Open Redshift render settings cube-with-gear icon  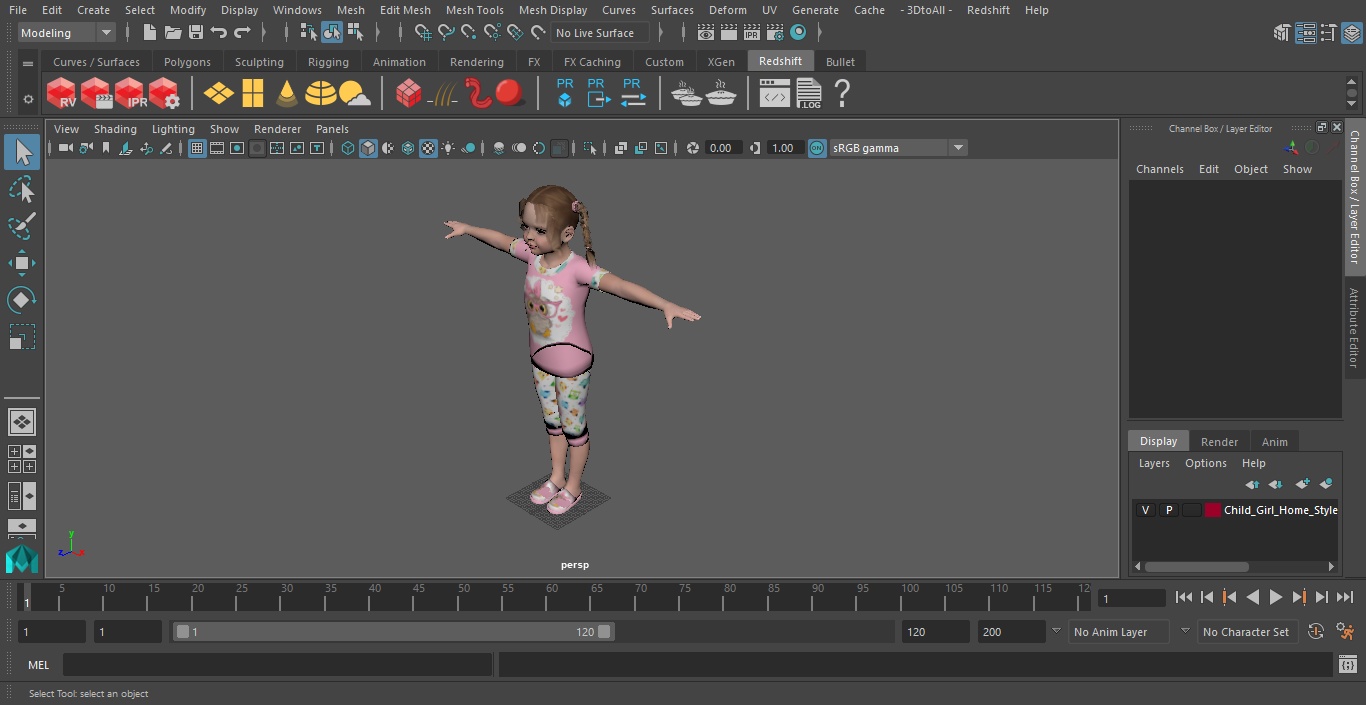pos(164,94)
